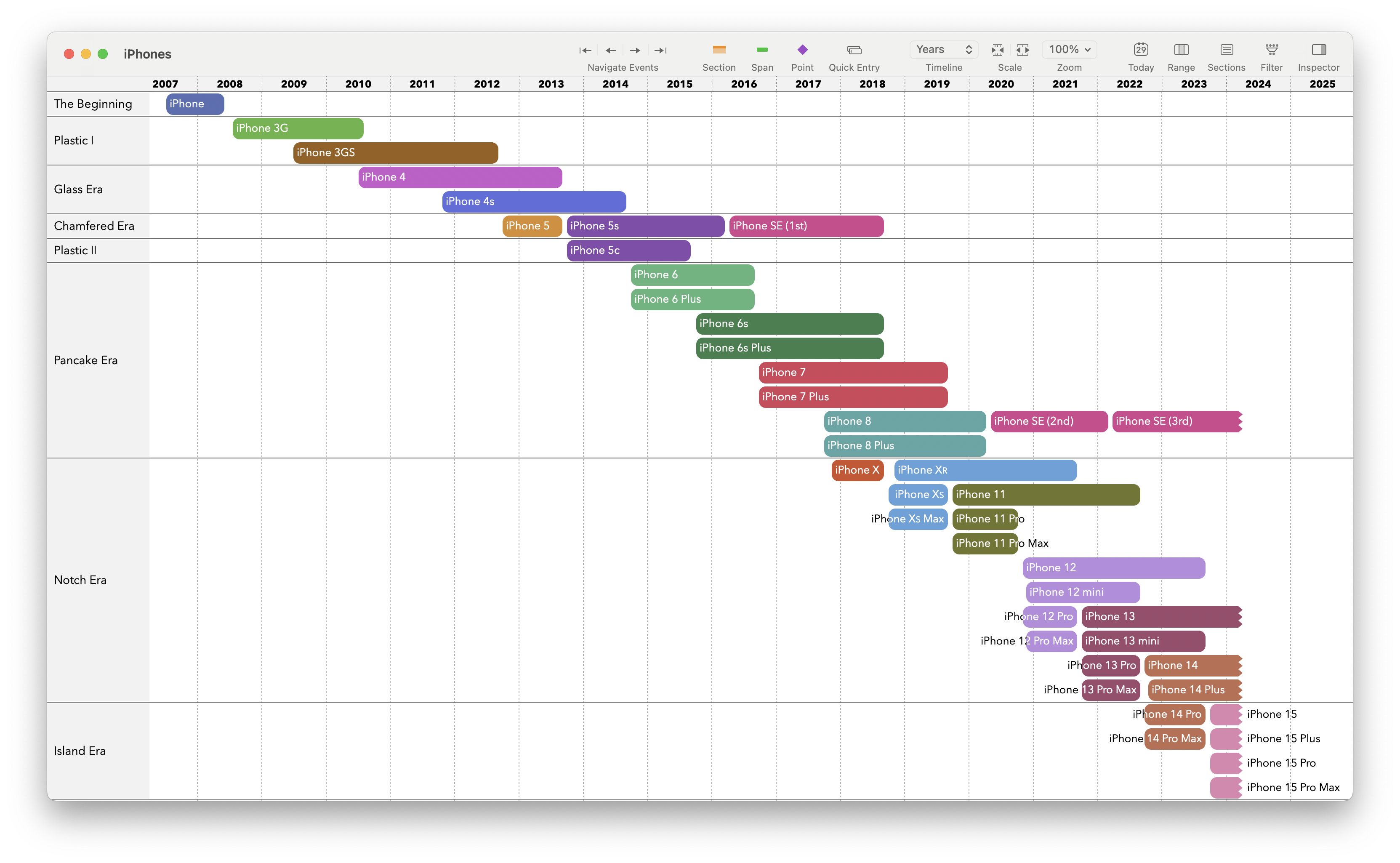Select the iPhone 5 span
The height and width of the screenshot is (863, 1400).
pos(532,226)
